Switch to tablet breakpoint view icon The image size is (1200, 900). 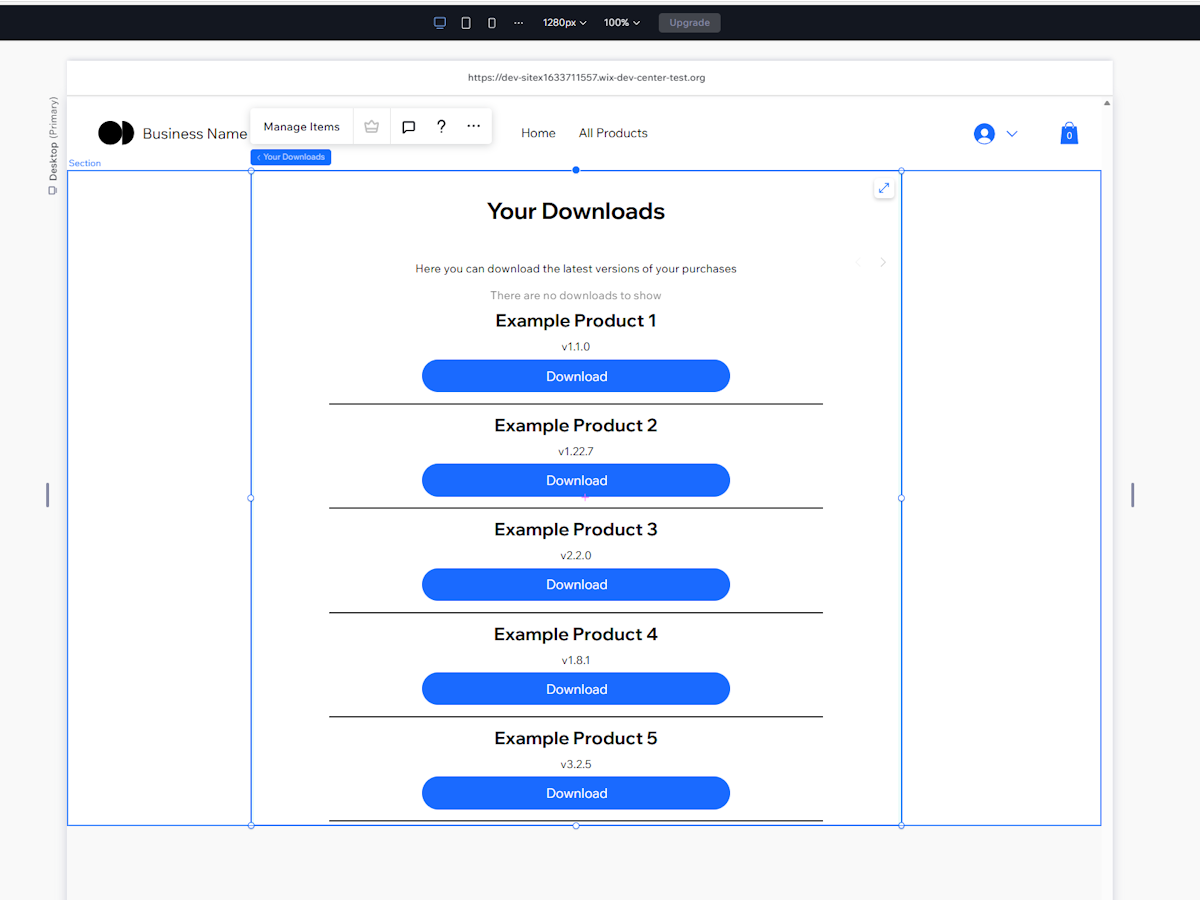466,23
